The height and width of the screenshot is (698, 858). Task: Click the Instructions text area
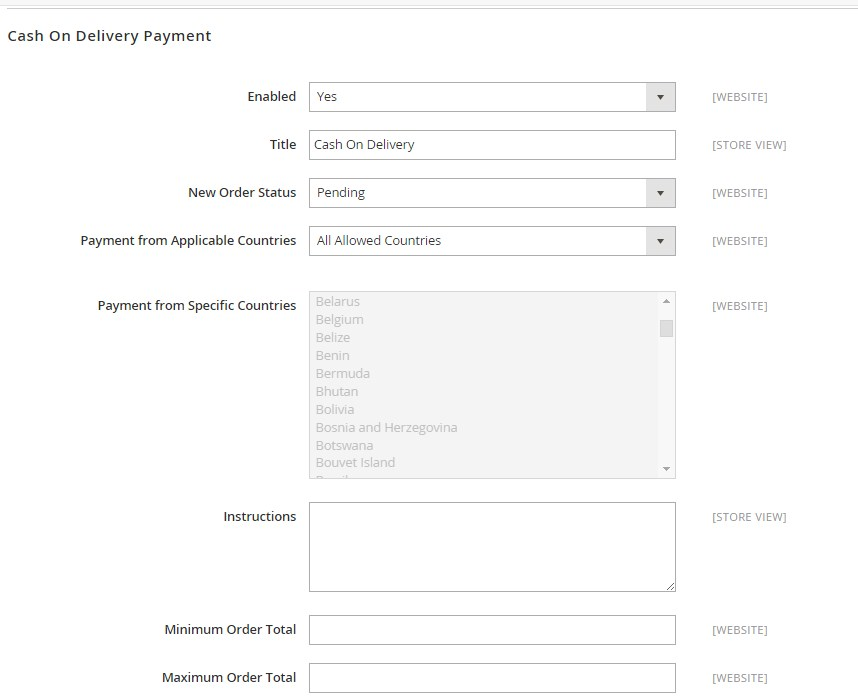coord(492,547)
